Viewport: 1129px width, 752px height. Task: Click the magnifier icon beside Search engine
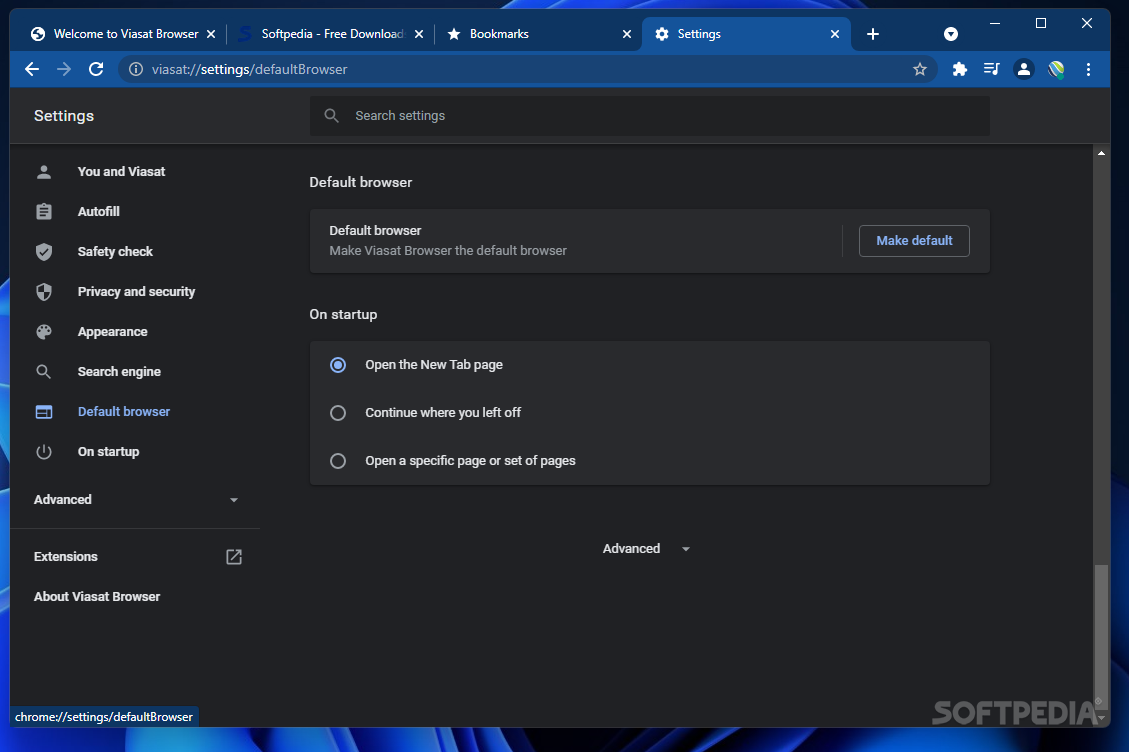[x=44, y=372]
